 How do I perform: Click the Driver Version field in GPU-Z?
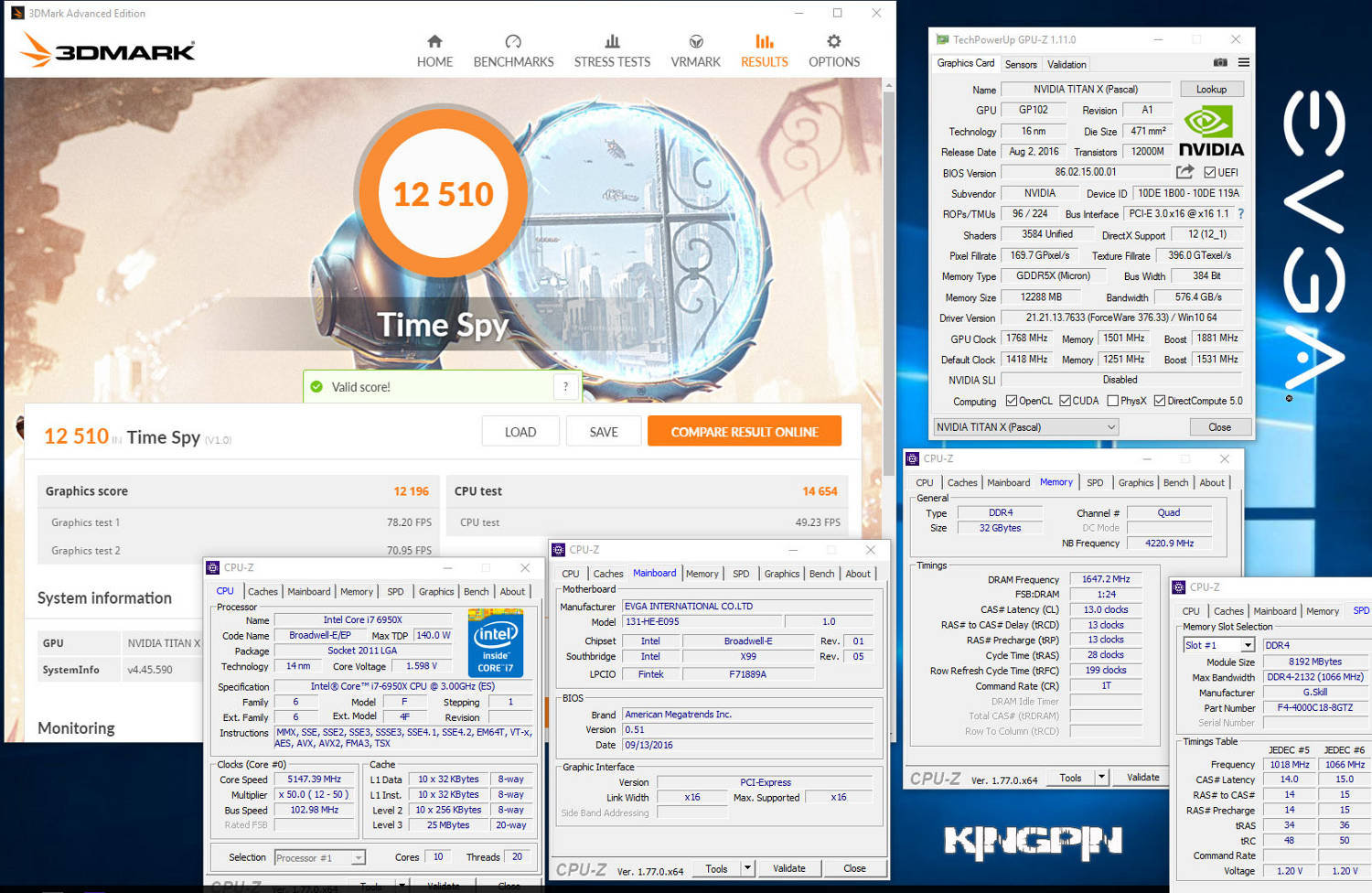pyautogui.click(x=1121, y=317)
